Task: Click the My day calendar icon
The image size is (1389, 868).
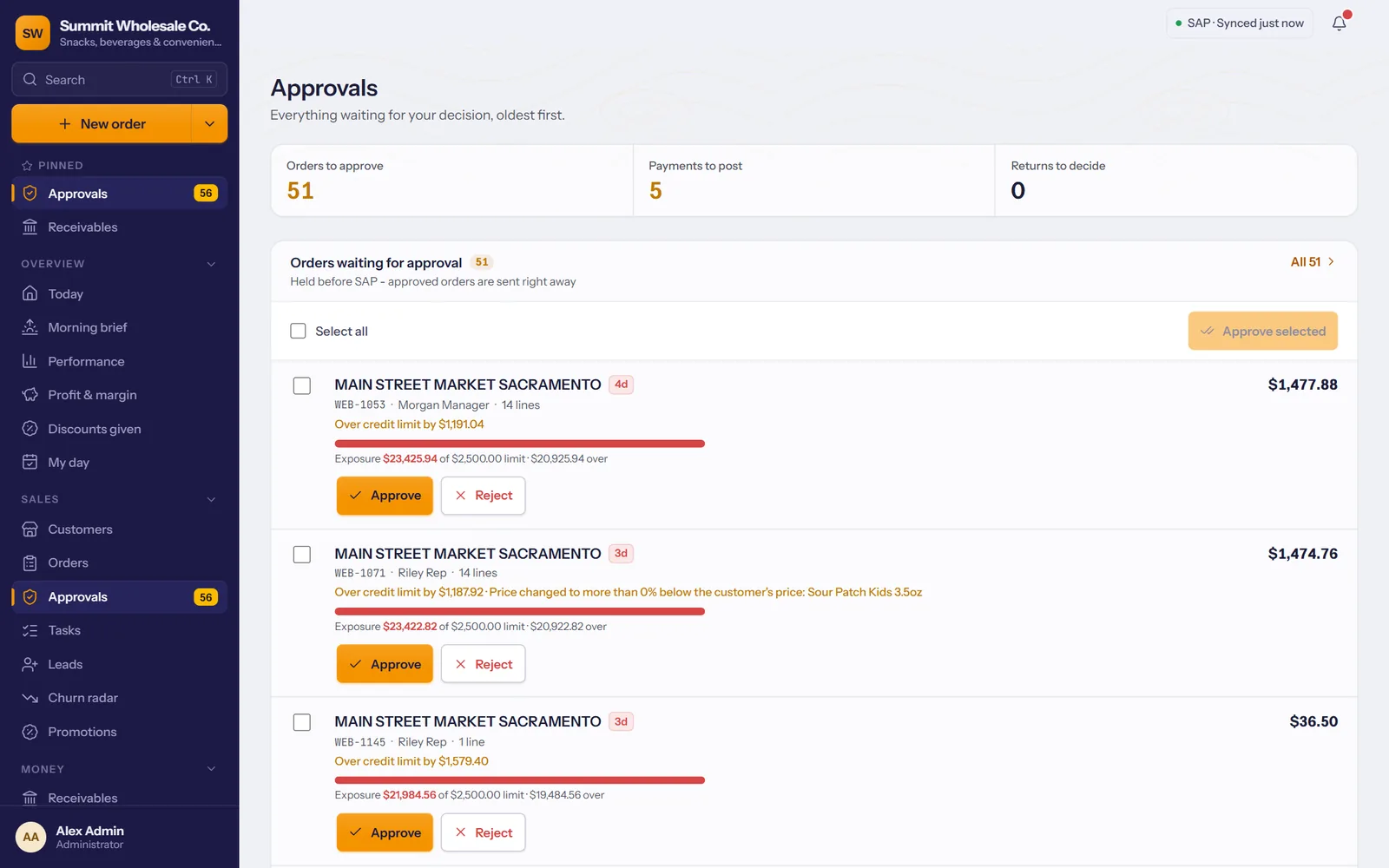Action: (x=30, y=463)
